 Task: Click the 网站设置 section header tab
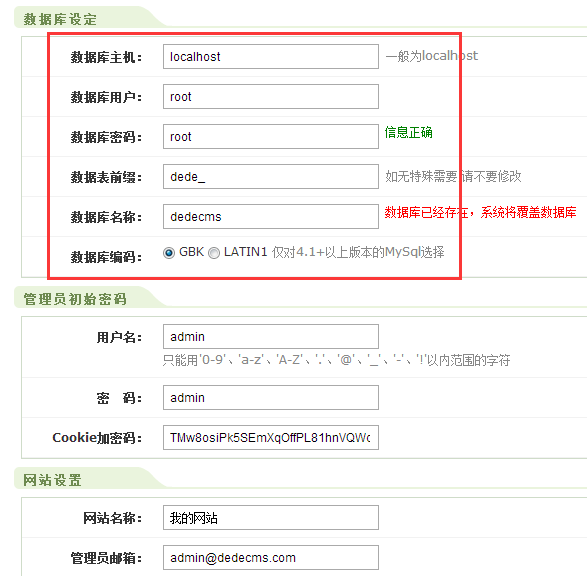coord(52,480)
